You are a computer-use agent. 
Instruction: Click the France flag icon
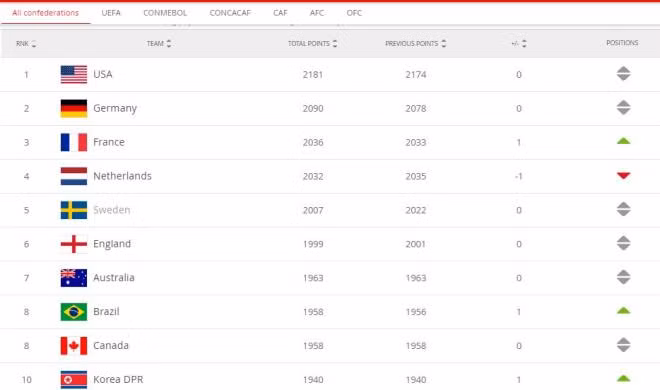pyautogui.click(x=74, y=142)
